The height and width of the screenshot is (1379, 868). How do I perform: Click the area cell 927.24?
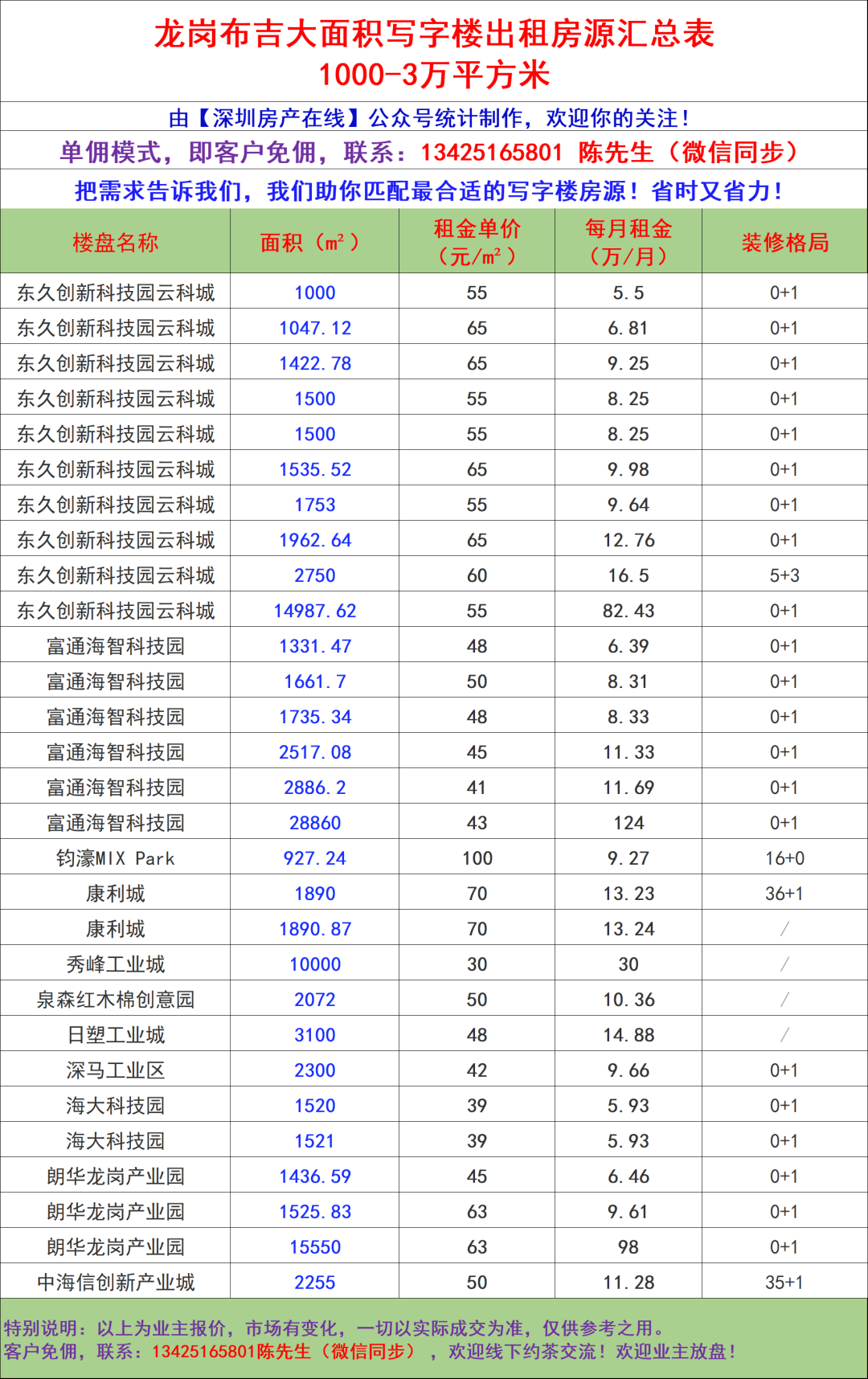click(315, 858)
